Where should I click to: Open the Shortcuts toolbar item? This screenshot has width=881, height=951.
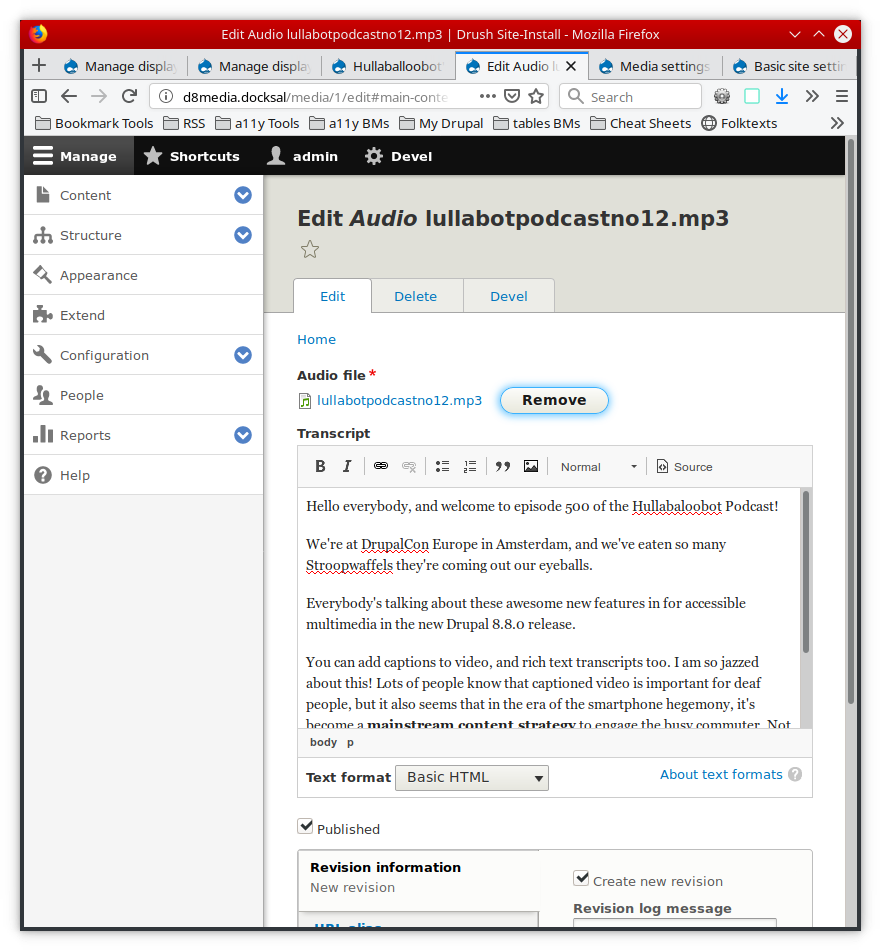click(x=192, y=156)
